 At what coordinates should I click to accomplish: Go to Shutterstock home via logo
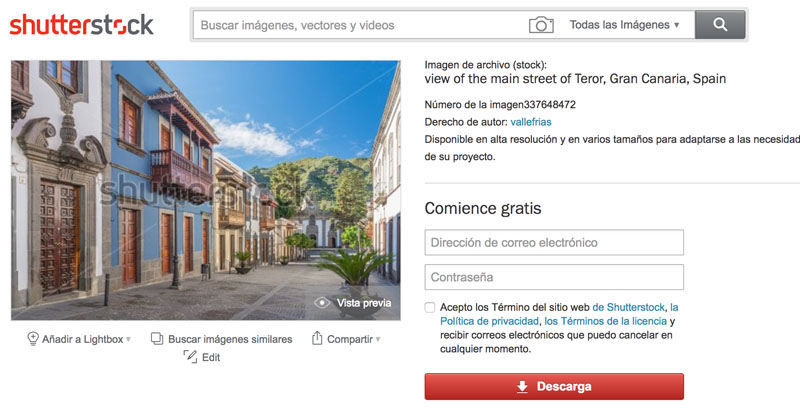coord(82,25)
